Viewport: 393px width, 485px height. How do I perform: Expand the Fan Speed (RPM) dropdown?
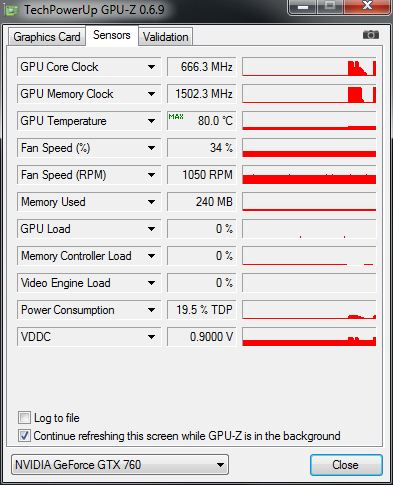(151, 175)
